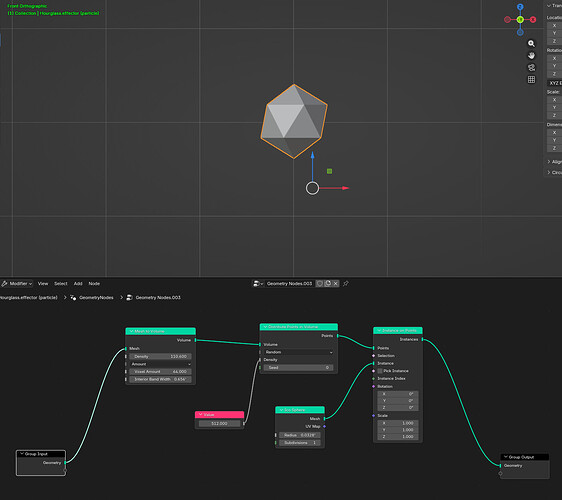The width and height of the screenshot is (562, 500).
Task: Enable the Pick Instance checkbox
Action: [x=380, y=371]
